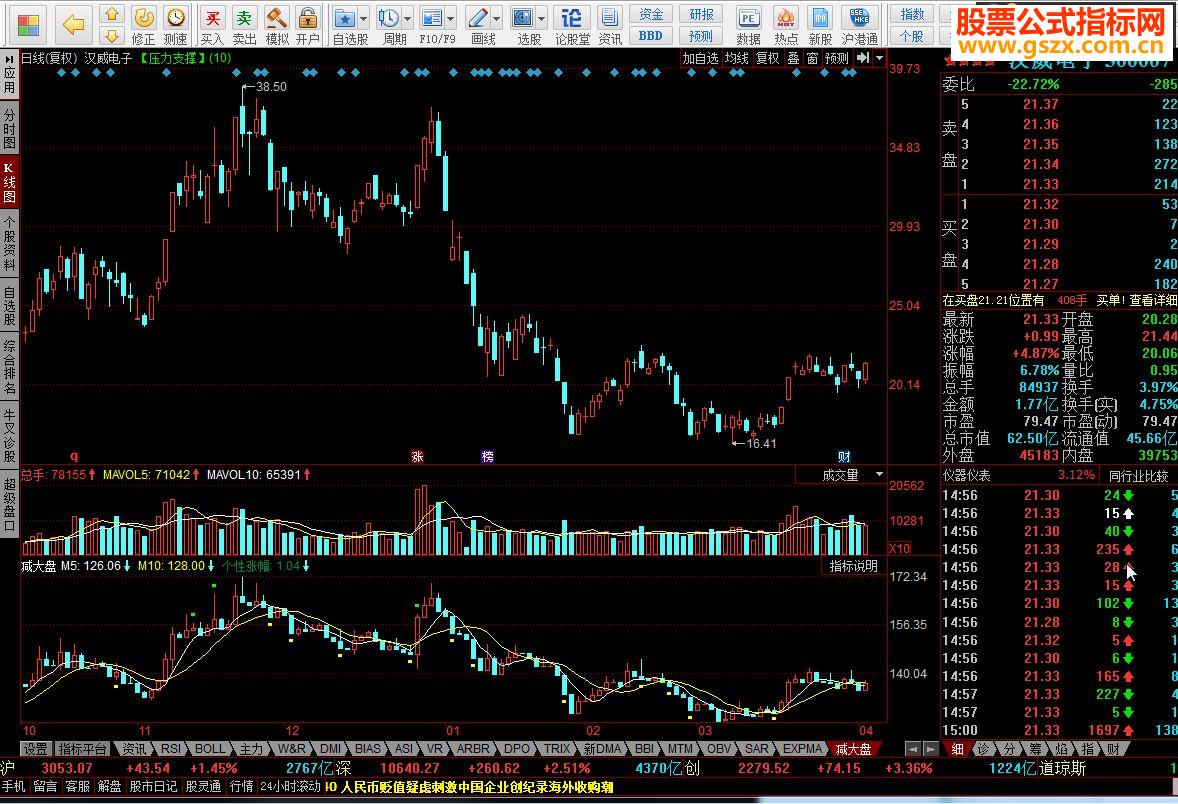
Task: Click the scrolling news headline in ticker
Action: [x=470, y=787]
